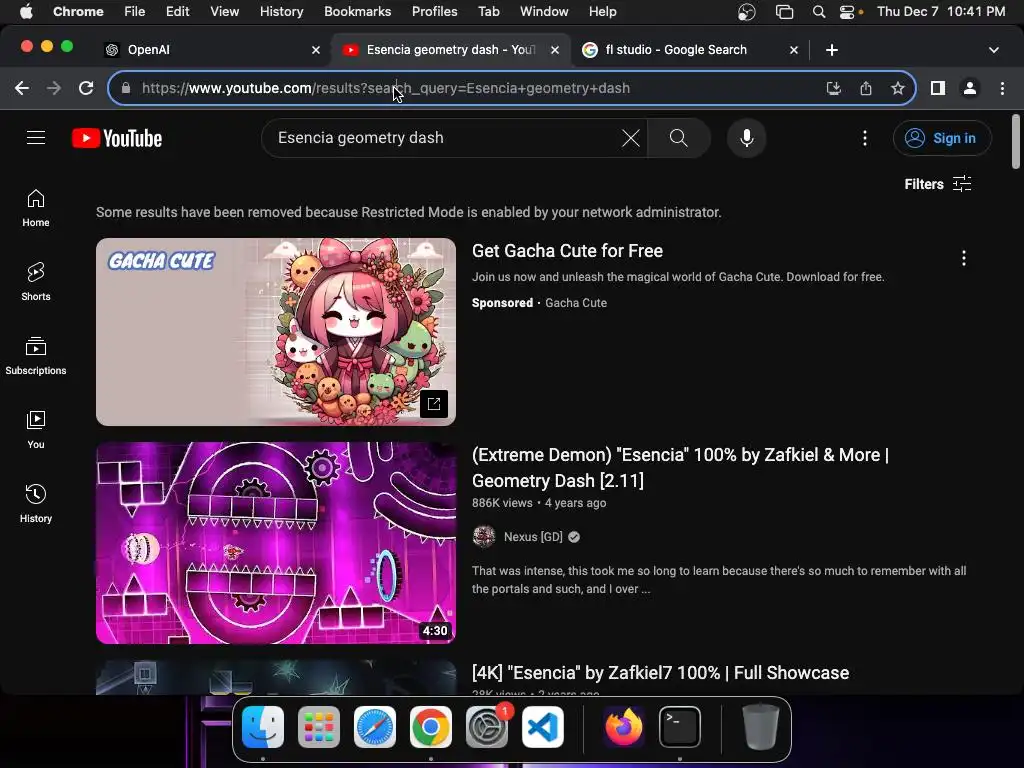Open the Apple menu

coord(26,12)
